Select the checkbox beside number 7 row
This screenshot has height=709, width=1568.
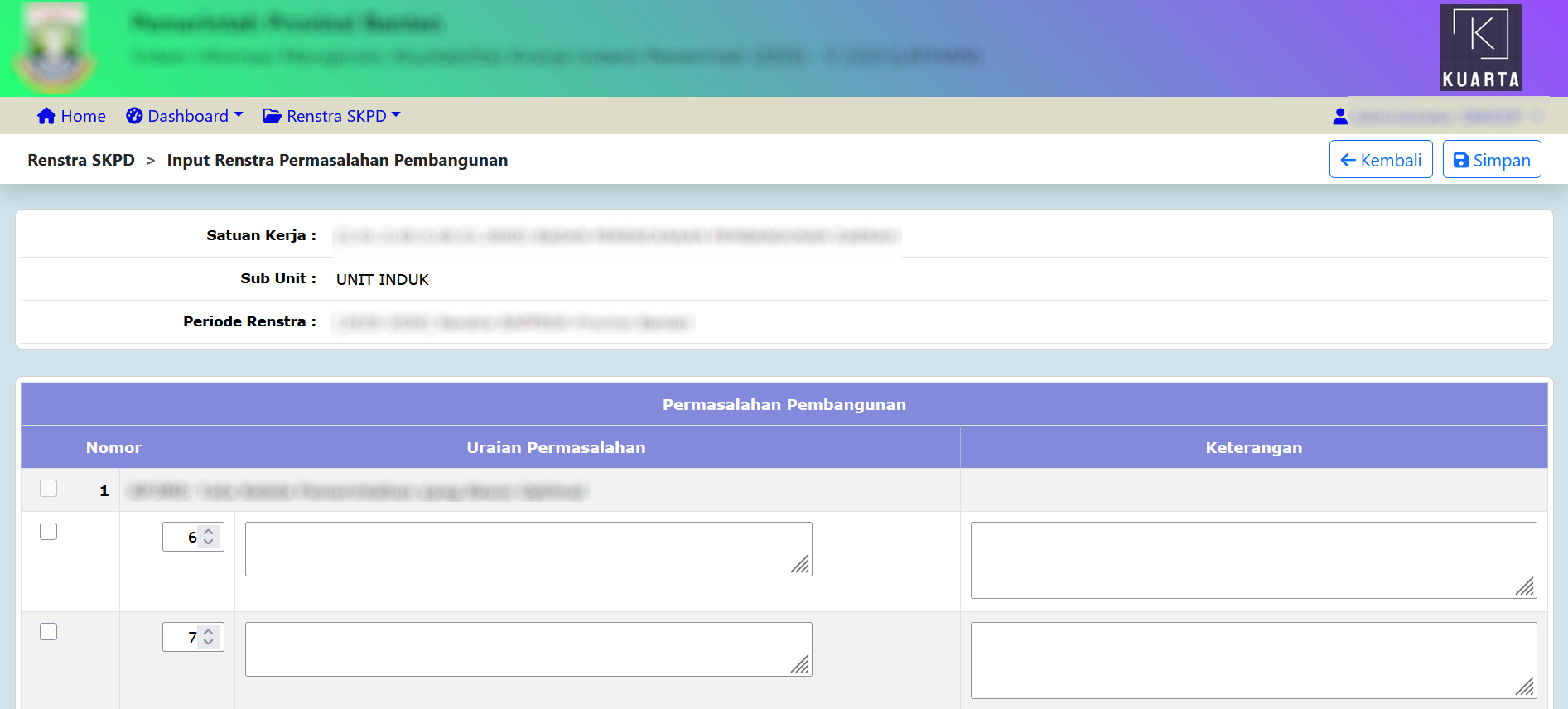coord(49,632)
